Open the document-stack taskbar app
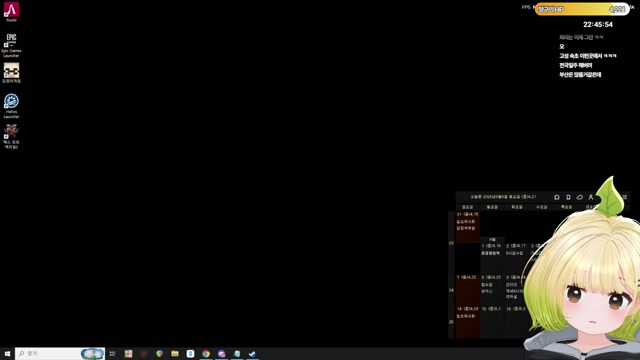The width and height of the screenshot is (640, 360). pyautogui.click(x=237, y=353)
